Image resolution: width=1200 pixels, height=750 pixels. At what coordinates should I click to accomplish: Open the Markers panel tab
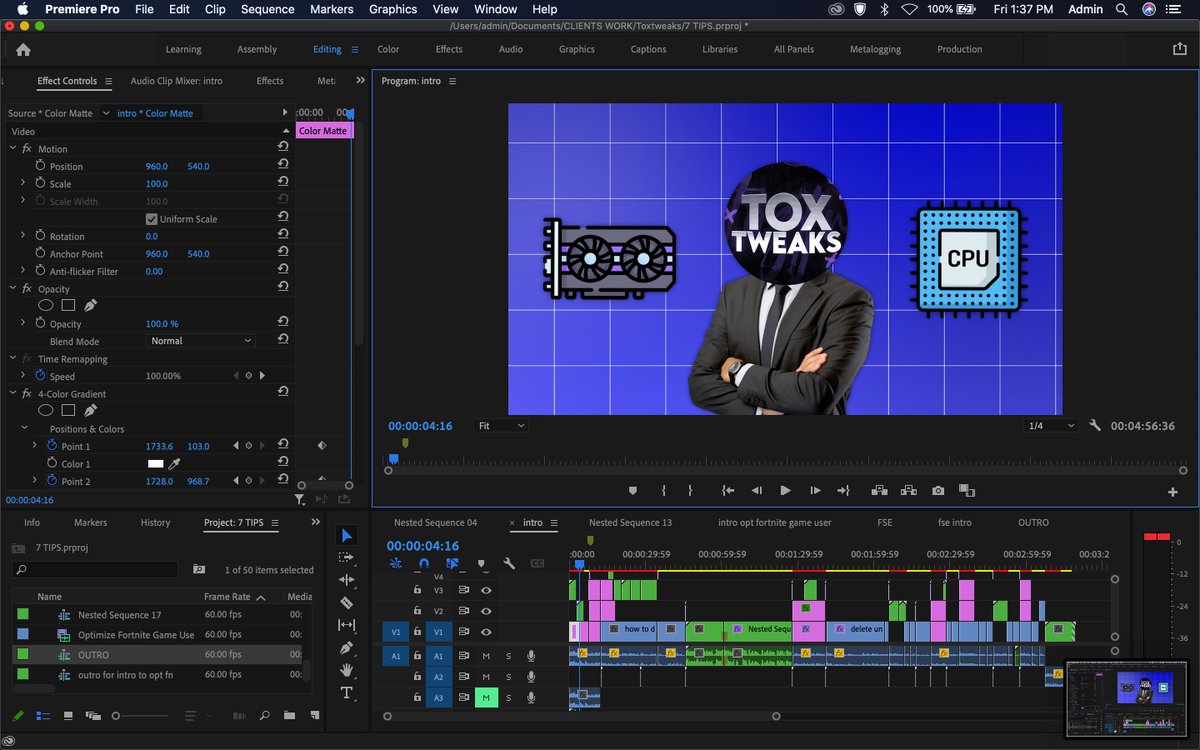coord(90,522)
